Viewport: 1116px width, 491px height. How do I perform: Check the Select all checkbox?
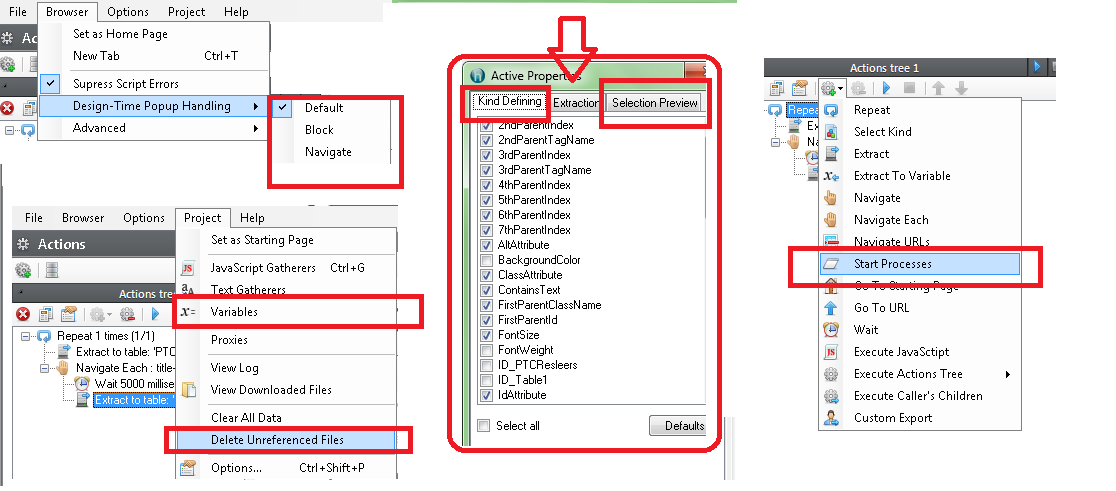click(484, 426)
